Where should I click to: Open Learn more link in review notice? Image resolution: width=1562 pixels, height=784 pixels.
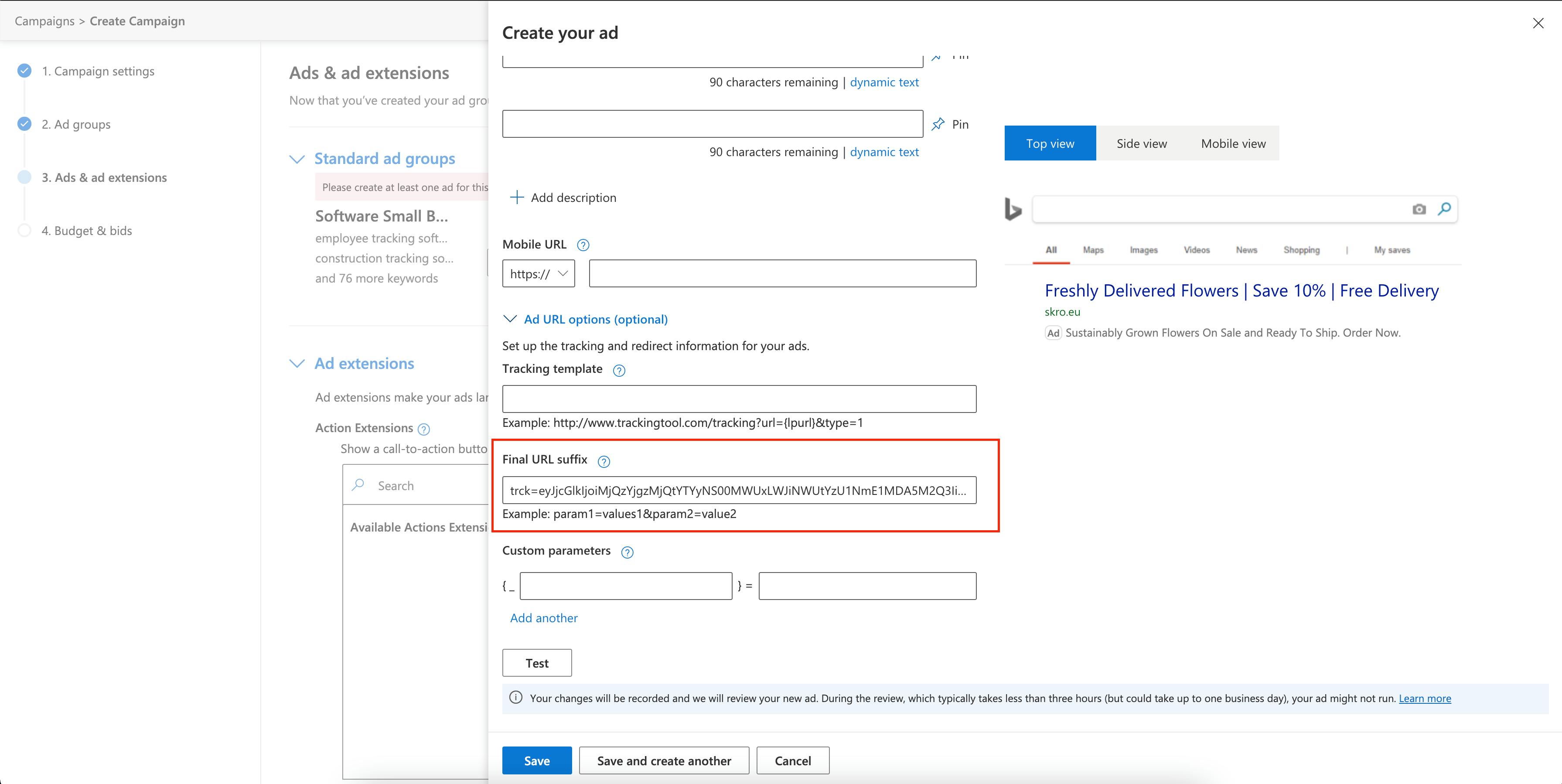click(1424, 698)
